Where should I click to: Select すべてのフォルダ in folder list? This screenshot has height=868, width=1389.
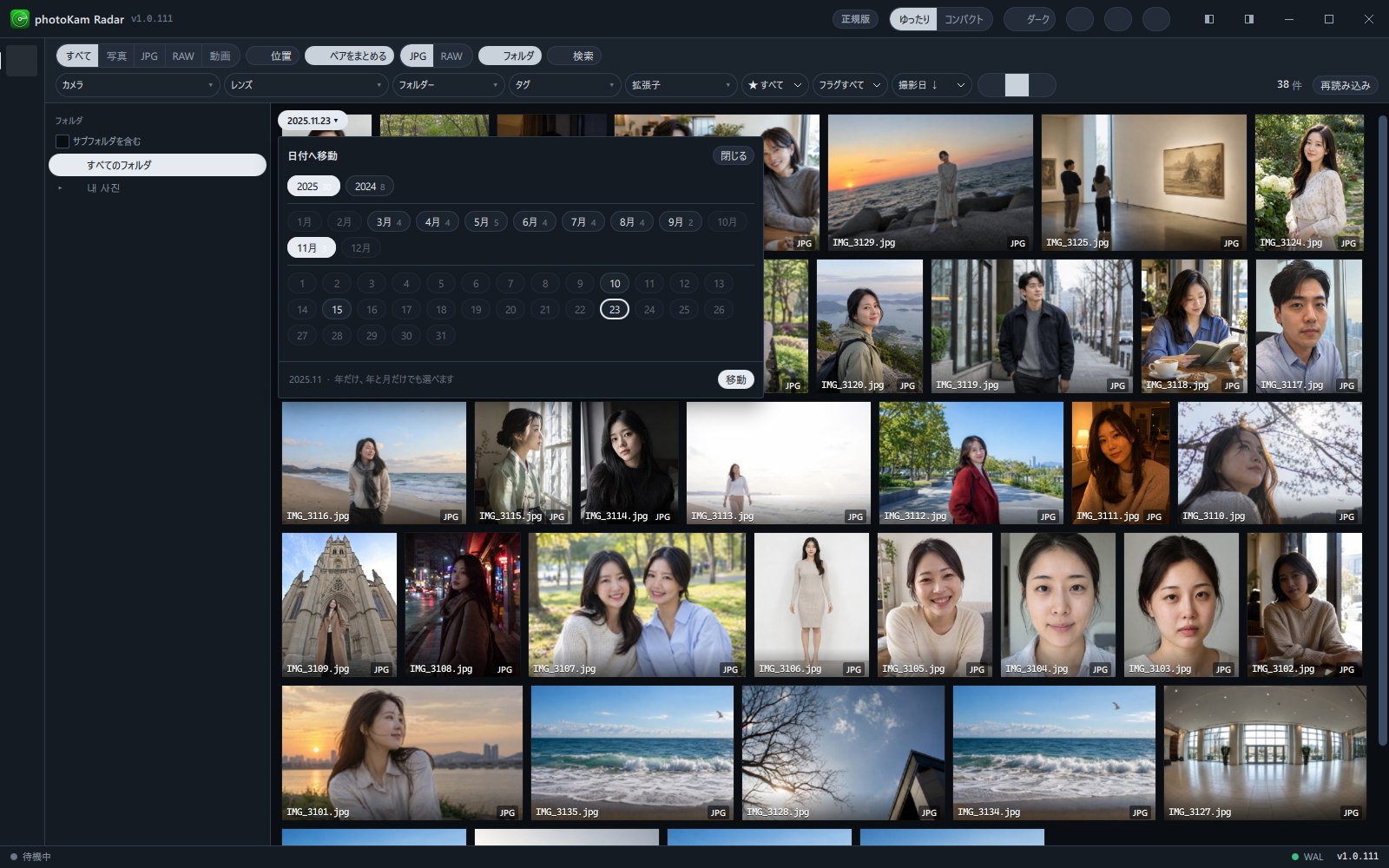157,165
